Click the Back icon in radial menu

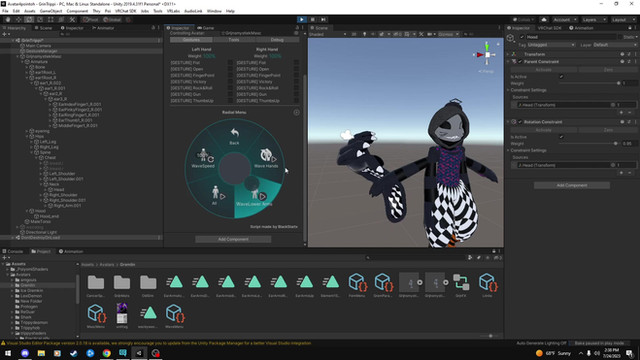click(x=234, y=136)
